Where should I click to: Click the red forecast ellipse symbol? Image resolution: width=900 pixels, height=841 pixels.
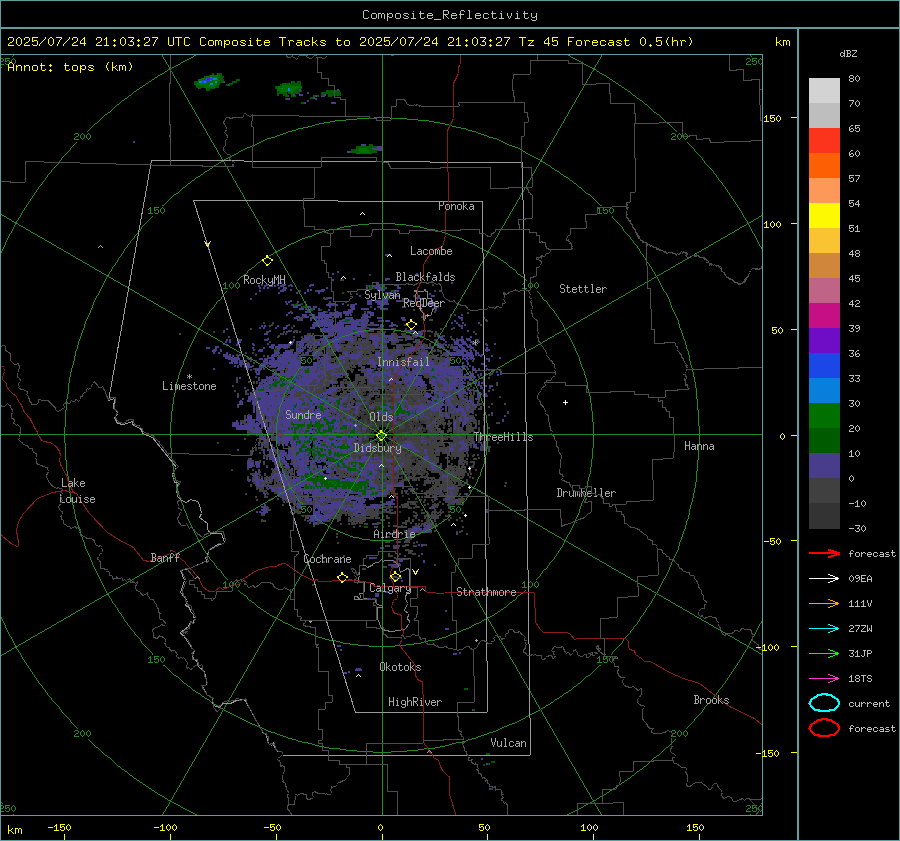tap(824, 728)
